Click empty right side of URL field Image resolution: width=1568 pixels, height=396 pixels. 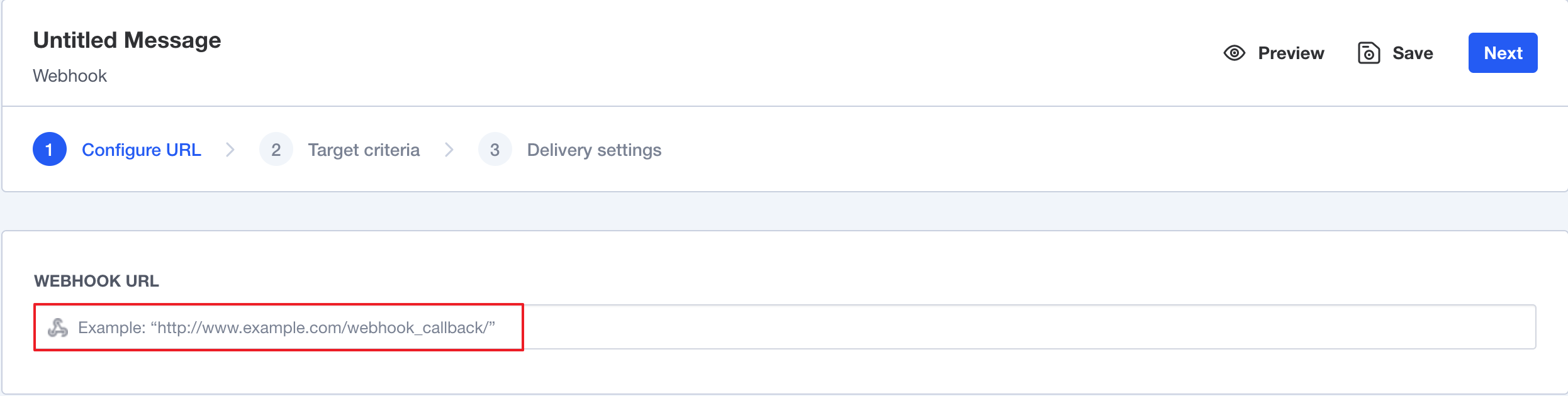pos(1029,327)
